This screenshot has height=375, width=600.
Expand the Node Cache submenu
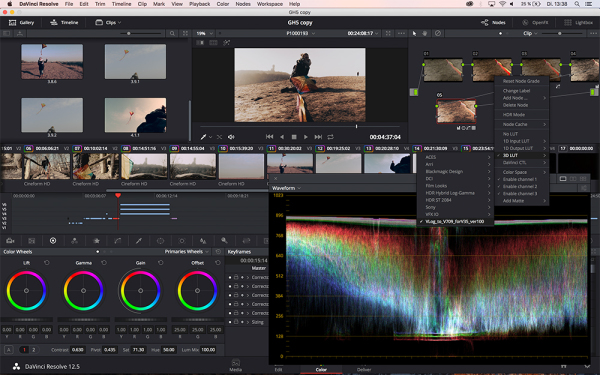pyautogui.click(x=521, y=124)
